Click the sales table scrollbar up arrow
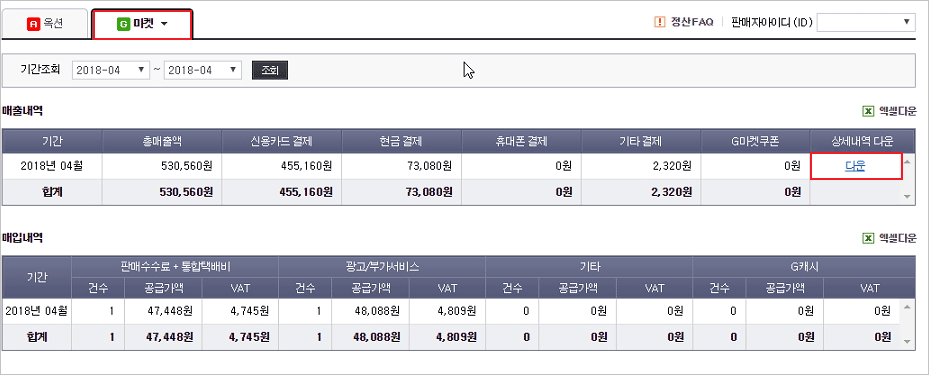 [907, 161]
